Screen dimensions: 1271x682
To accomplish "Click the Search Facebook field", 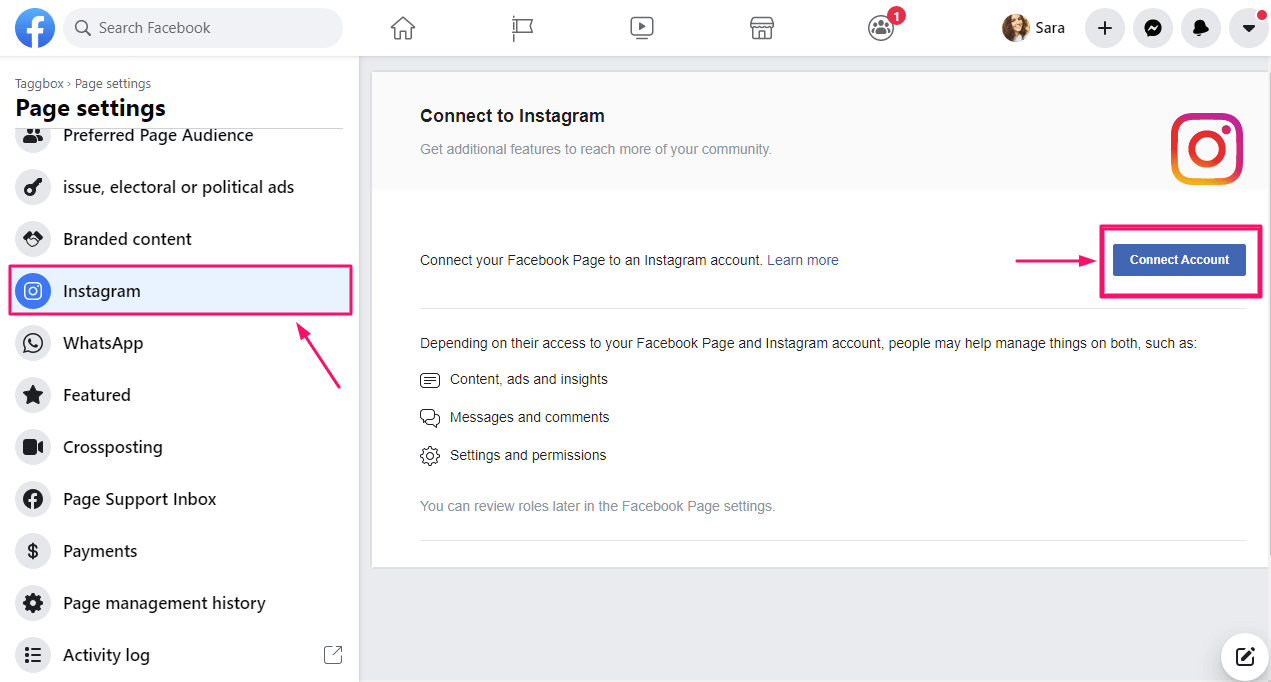I will click(203, 28).
